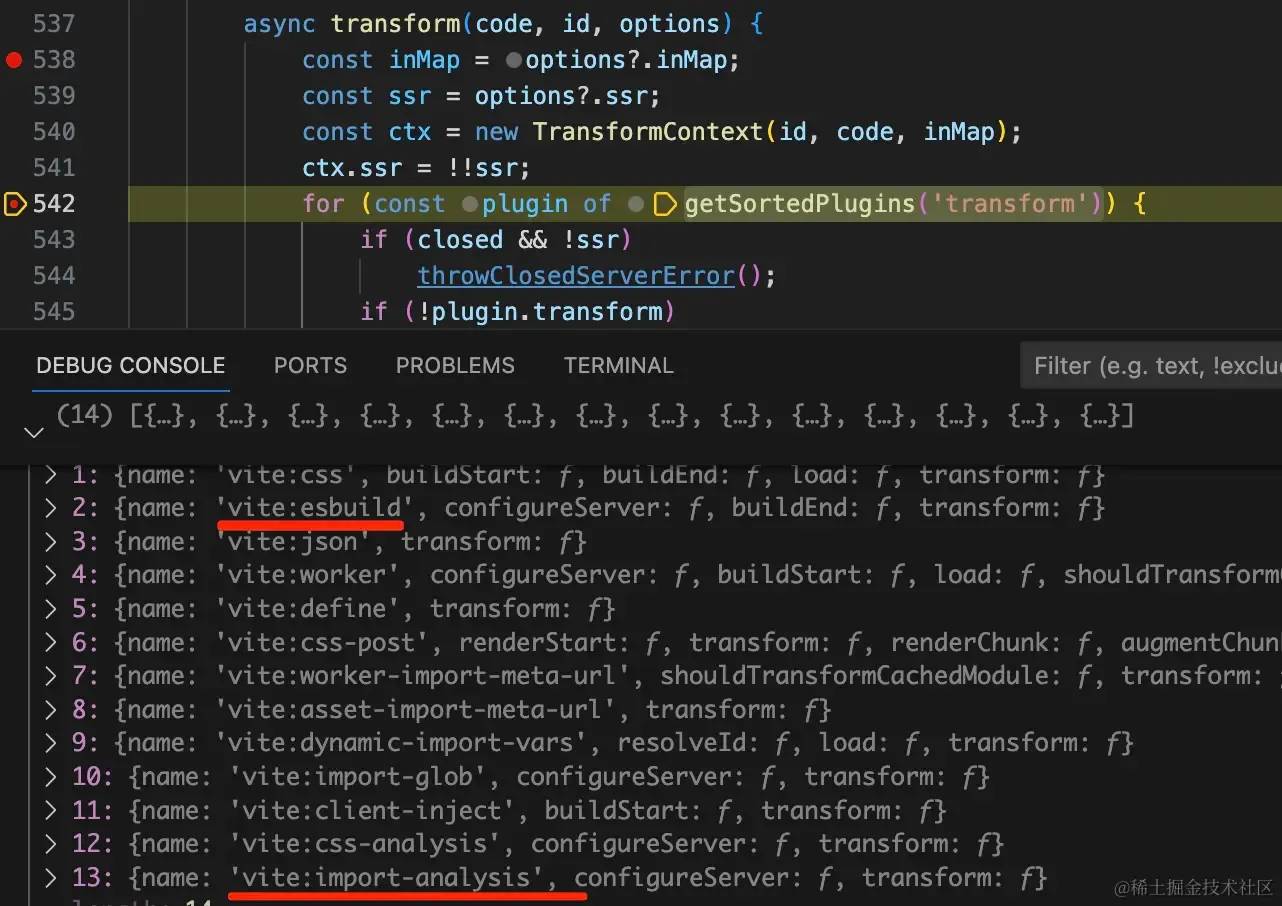Expand entry 12 'vite:css-analysis'
Image resolution: width=1282 pixels, height=906 pixels.
(x=51, y=844)
